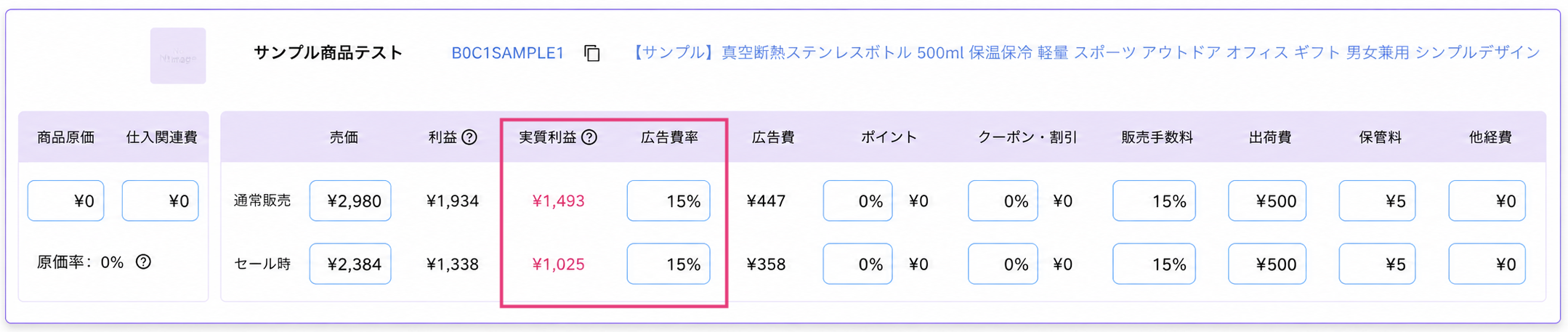Edit the 通常販売 price field ¥2,980
The height and width of the screenshot is (332, 1568).
[x=350, y=201]
